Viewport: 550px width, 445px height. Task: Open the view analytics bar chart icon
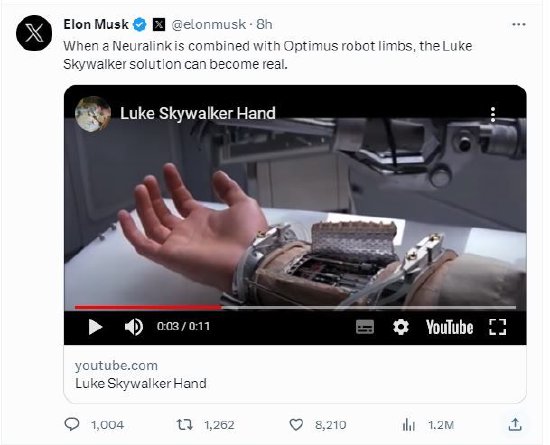(409, 425)
